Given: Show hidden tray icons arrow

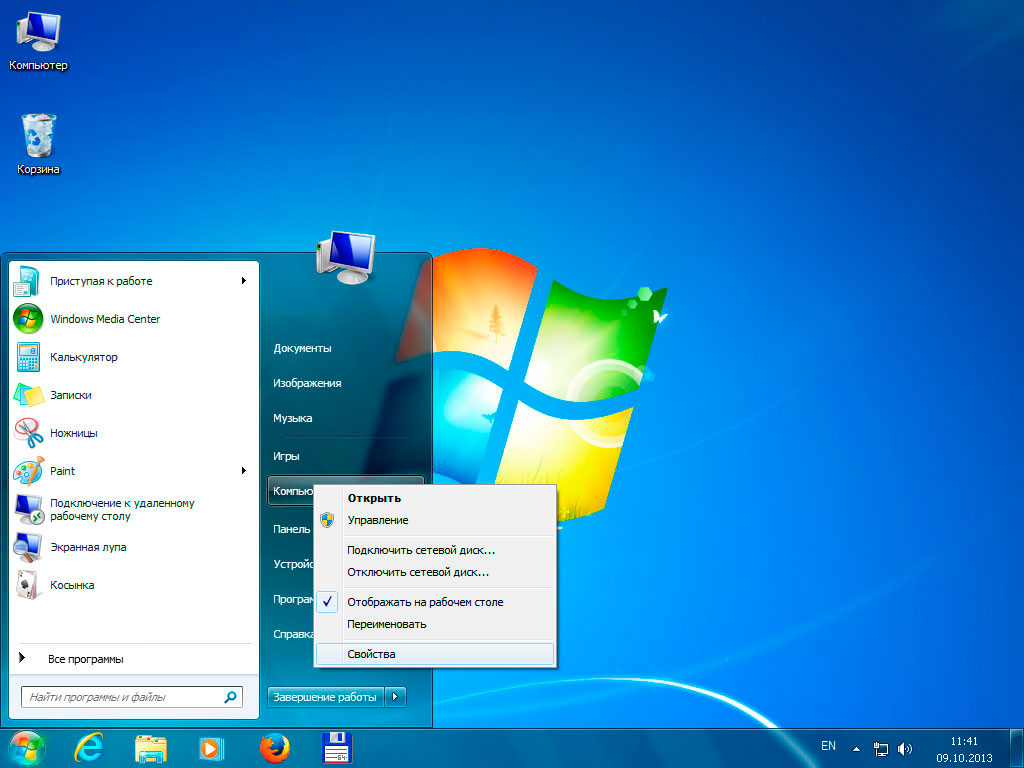Looking at the screenshot, I should pos(856,749).
